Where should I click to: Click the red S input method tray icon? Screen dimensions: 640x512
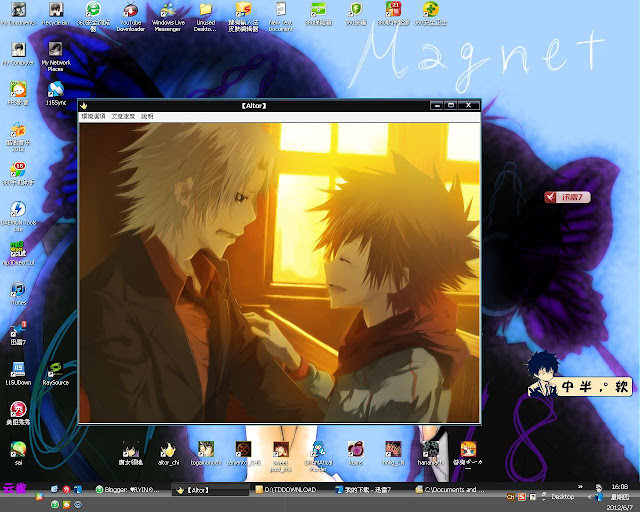tap(522, 497)
